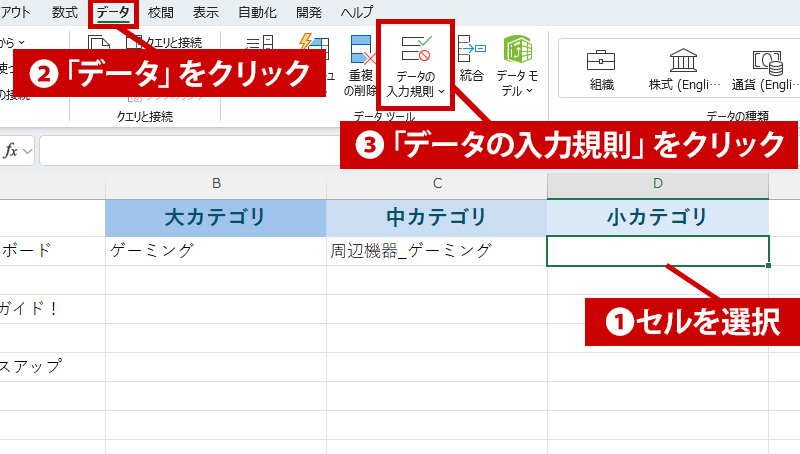Select the cell containing ゲーミング
The width and height of the screenshot is (800, 454).
216,251
